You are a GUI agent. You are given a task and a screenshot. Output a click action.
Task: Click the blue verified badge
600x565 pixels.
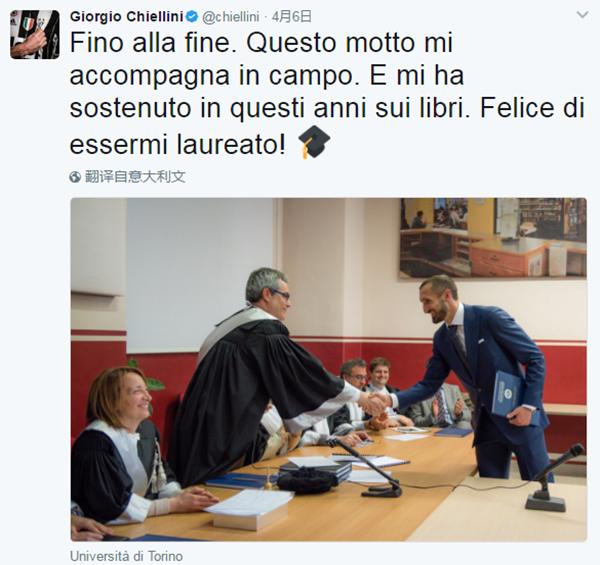point(192,16)
